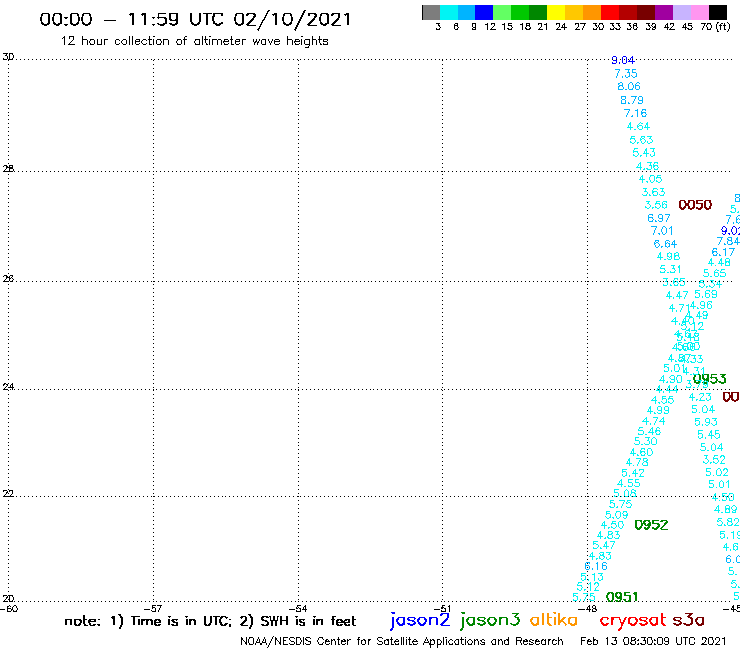Click the dark red time label 0050

tap(695, 205)
